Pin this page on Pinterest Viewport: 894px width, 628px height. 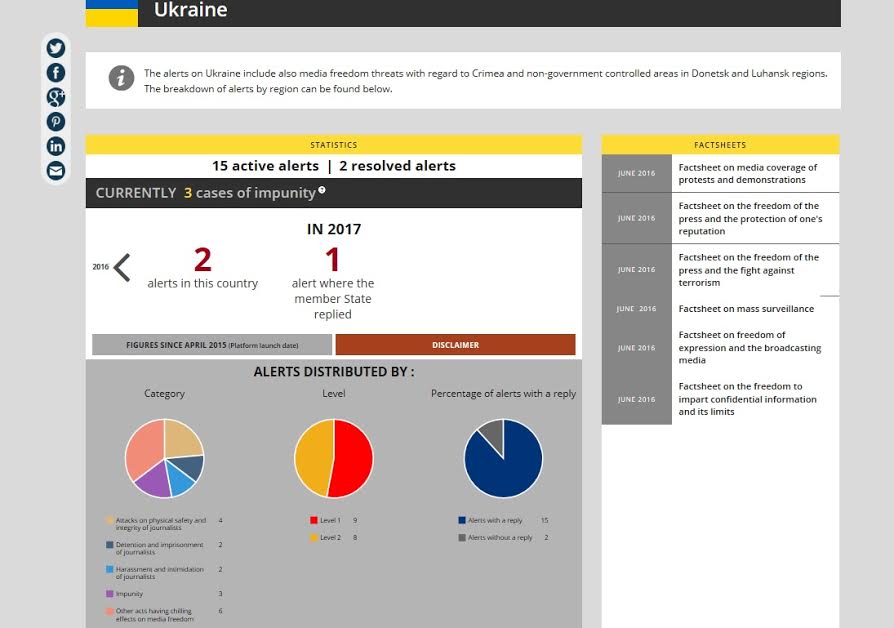coord(56,122)
